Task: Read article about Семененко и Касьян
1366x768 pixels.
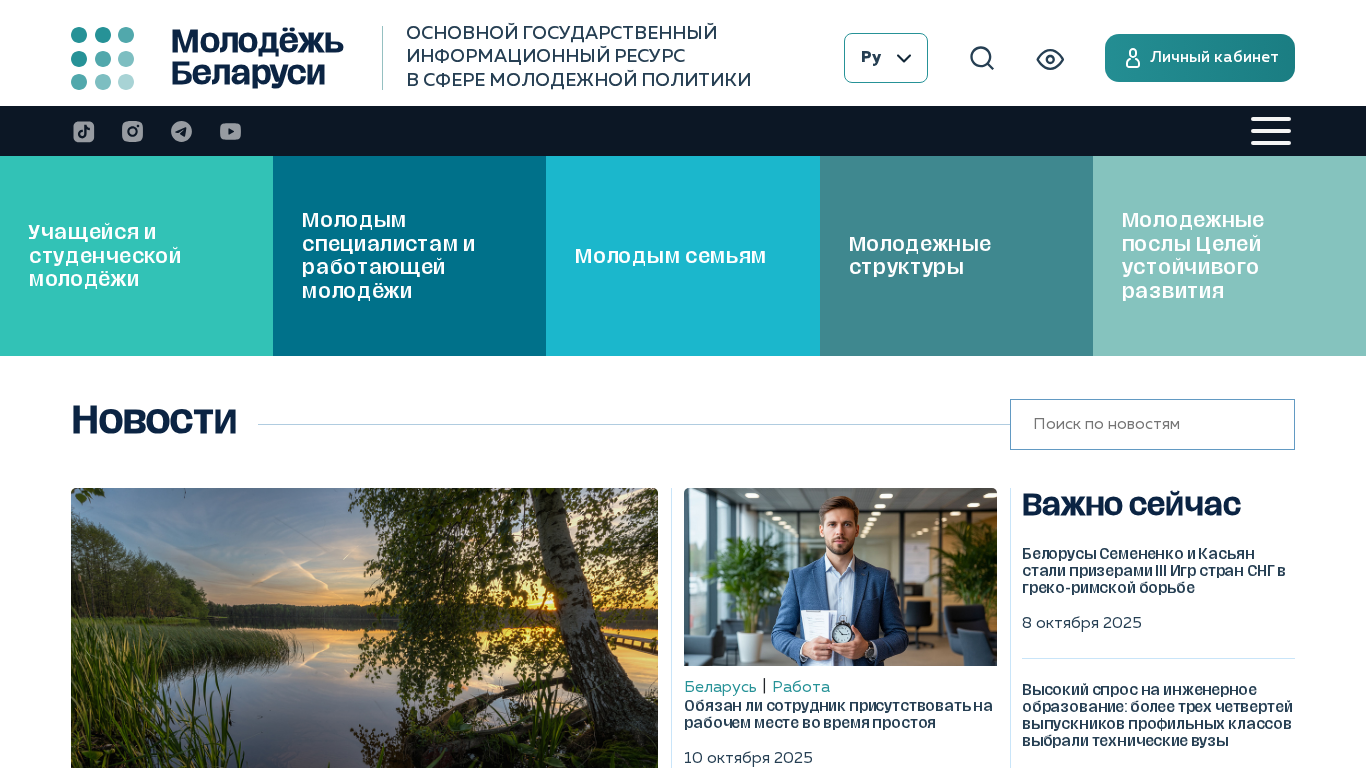Action: coord(1154,571)
